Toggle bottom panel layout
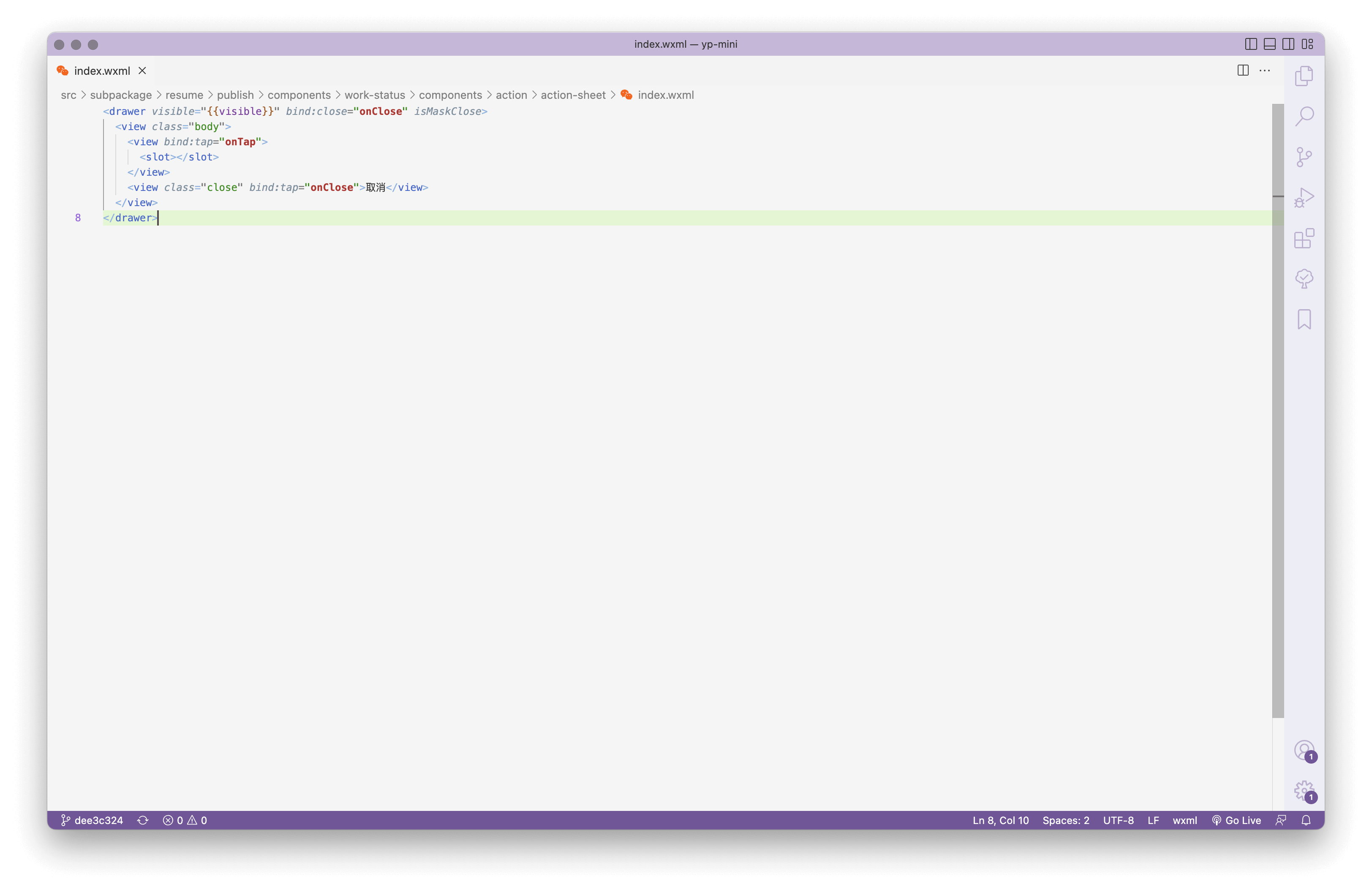 tap(1269, 44)
